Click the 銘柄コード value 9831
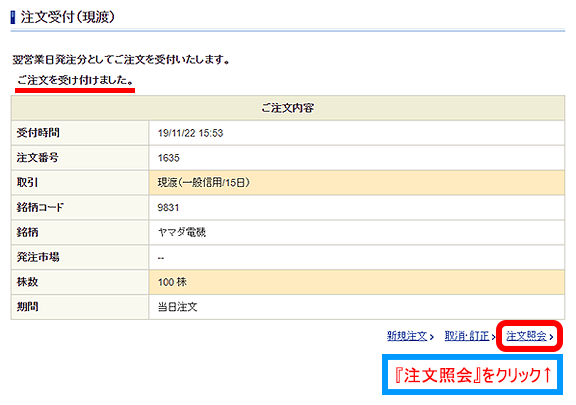This screenshot has height=405, width=576. tap(168, 208)
